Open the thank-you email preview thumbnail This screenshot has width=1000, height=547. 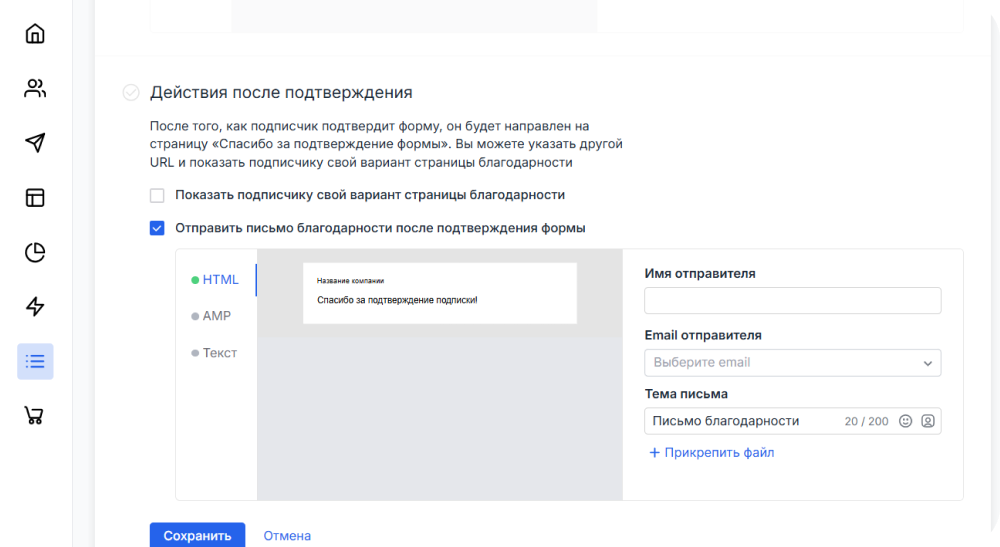440,293
